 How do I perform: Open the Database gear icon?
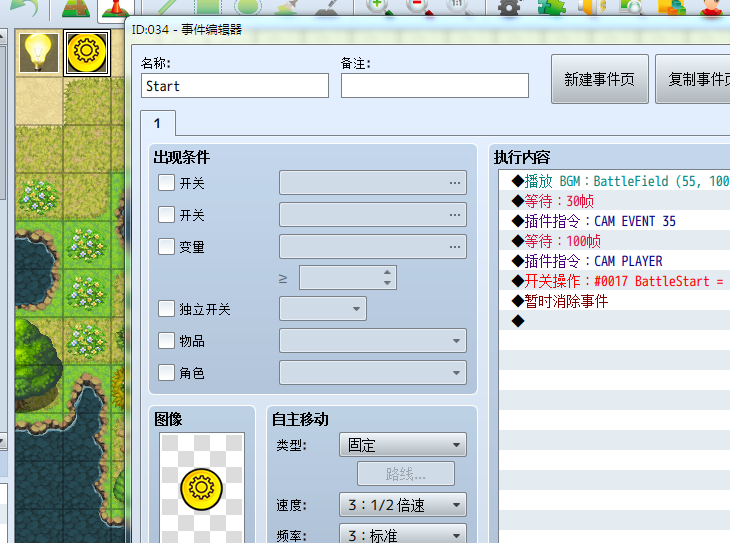[509, 7]
